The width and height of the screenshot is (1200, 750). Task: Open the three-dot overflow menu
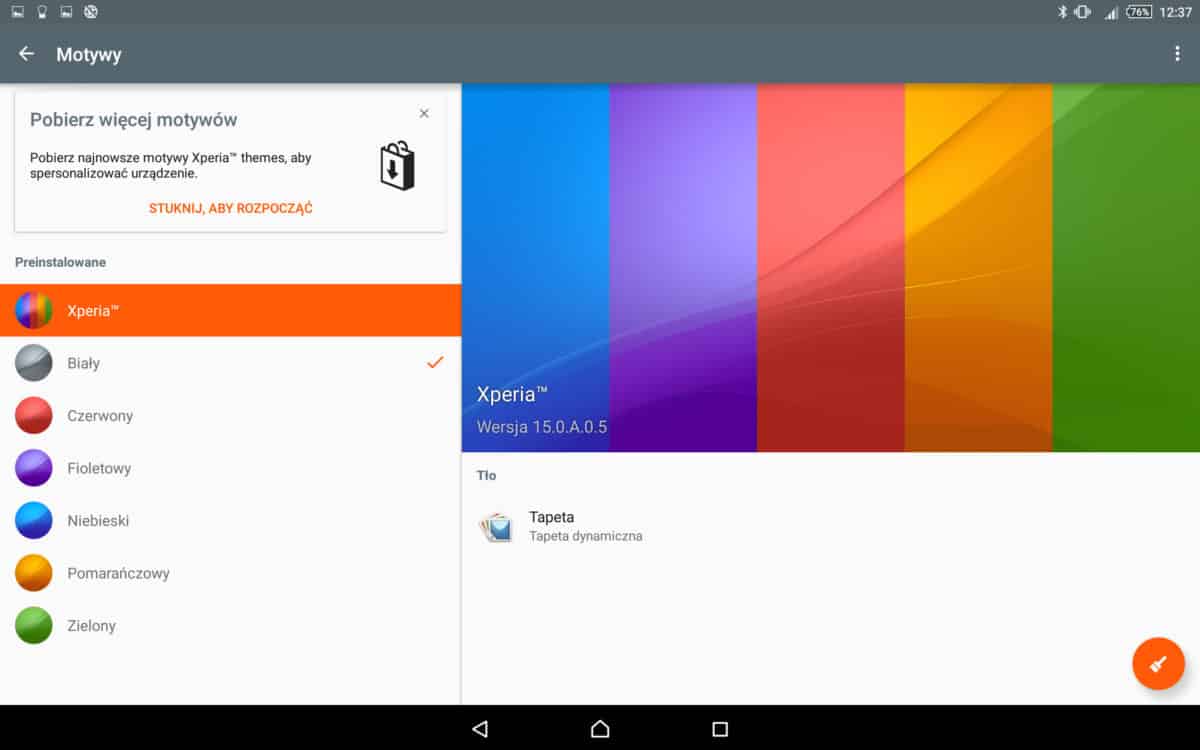pos(1177,54)
